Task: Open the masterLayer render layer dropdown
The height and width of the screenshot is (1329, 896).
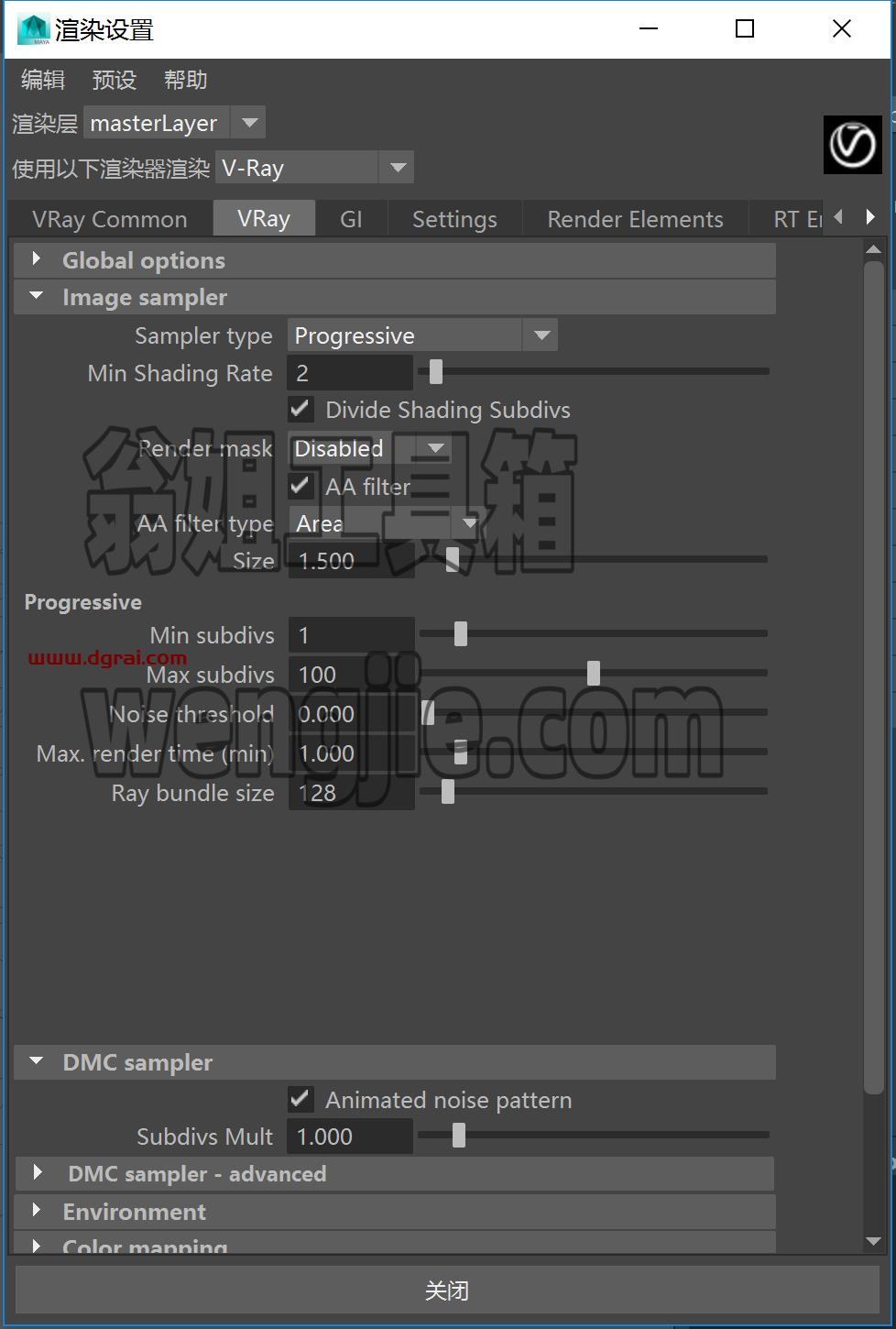Action: [x=174, y=123]
